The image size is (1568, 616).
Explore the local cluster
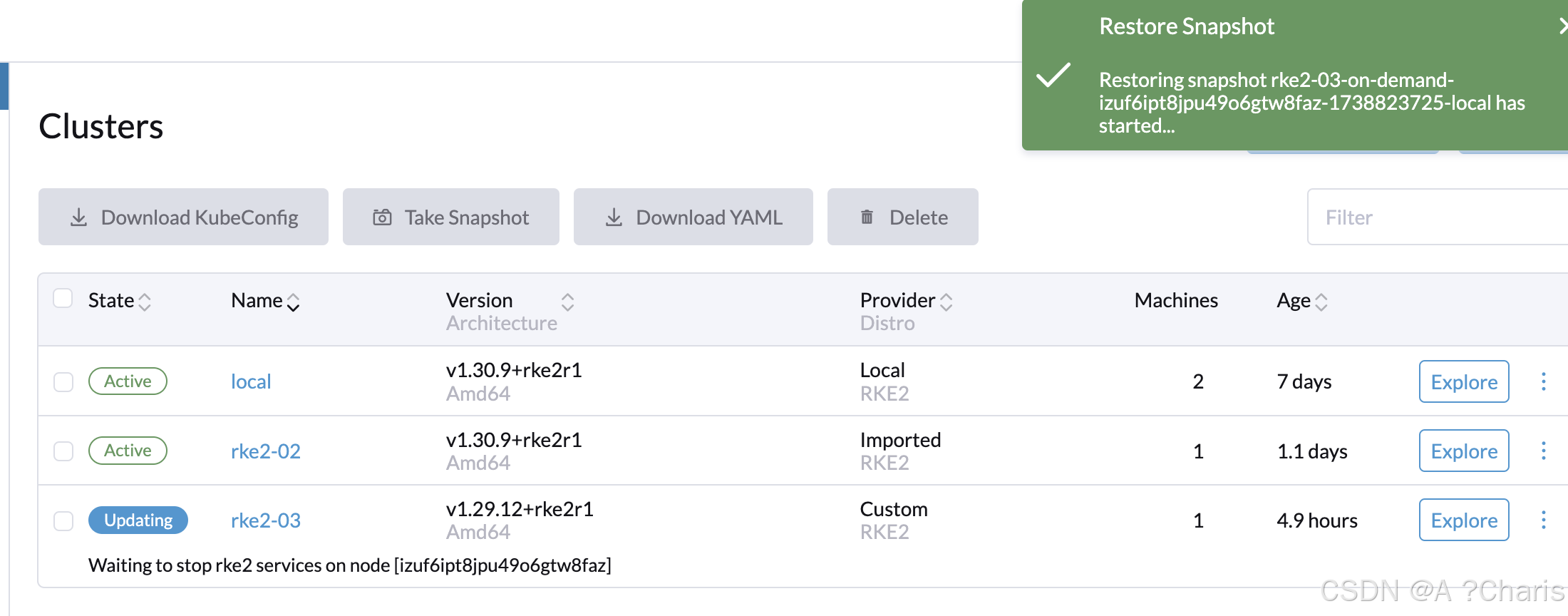point(1464,381)
